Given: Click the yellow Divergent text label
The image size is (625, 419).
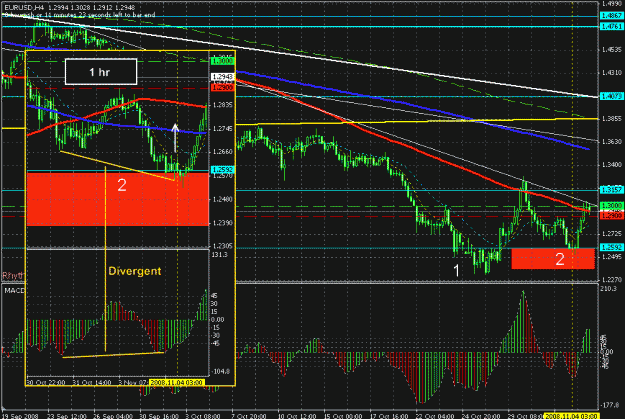Looking at the screenshot, I should pyautogui.click(x=135, y=271).
